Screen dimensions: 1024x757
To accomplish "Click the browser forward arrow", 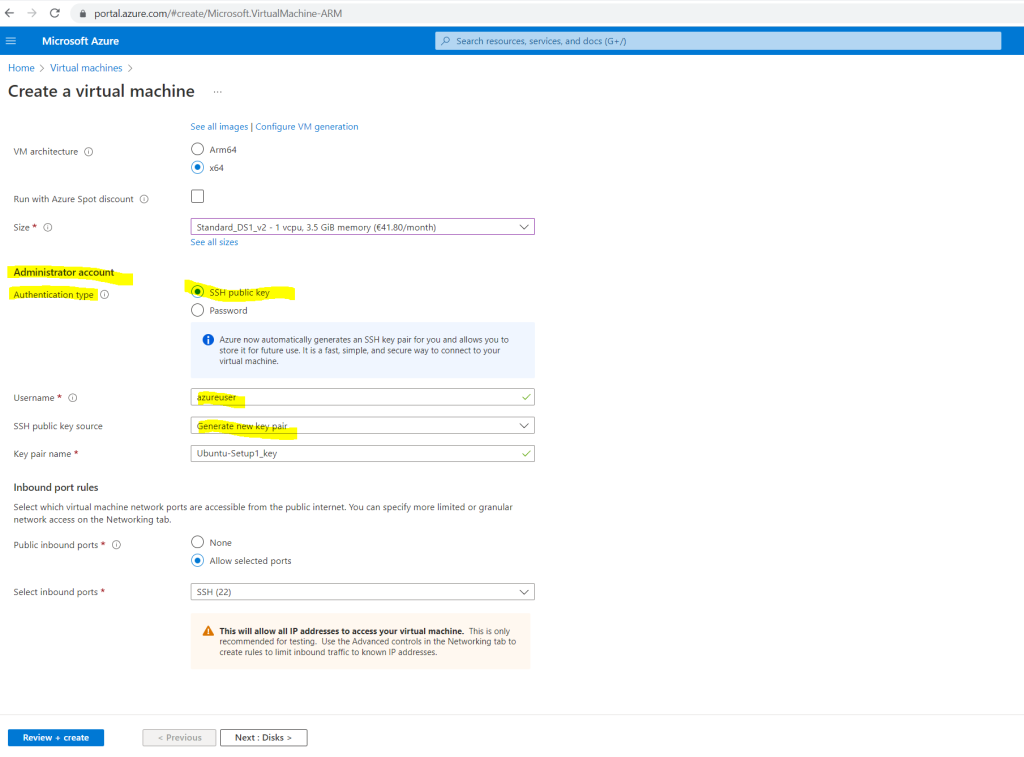I will [x=32, y=13].
